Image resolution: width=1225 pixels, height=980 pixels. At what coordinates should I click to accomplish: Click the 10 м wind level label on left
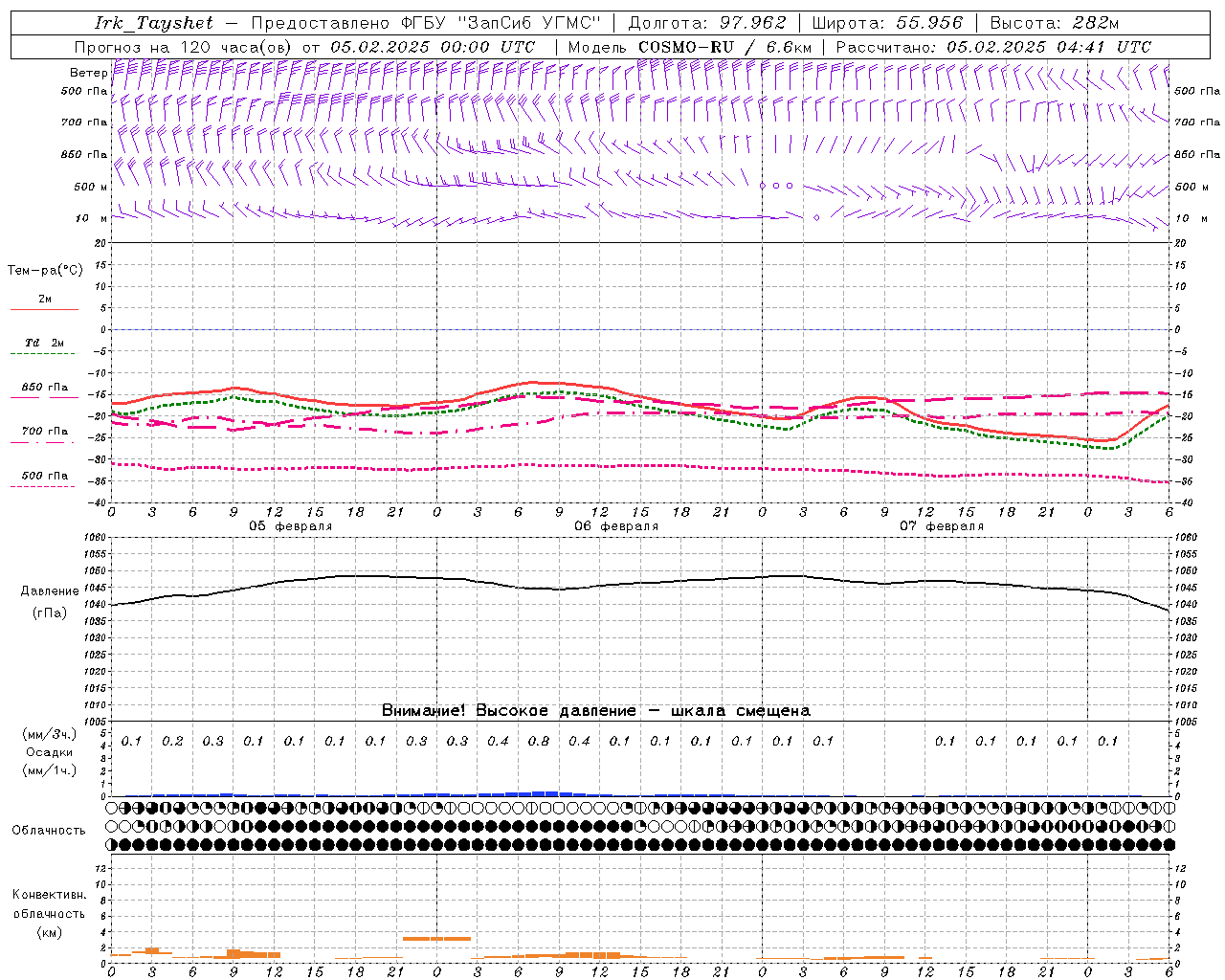click(93, 218)
